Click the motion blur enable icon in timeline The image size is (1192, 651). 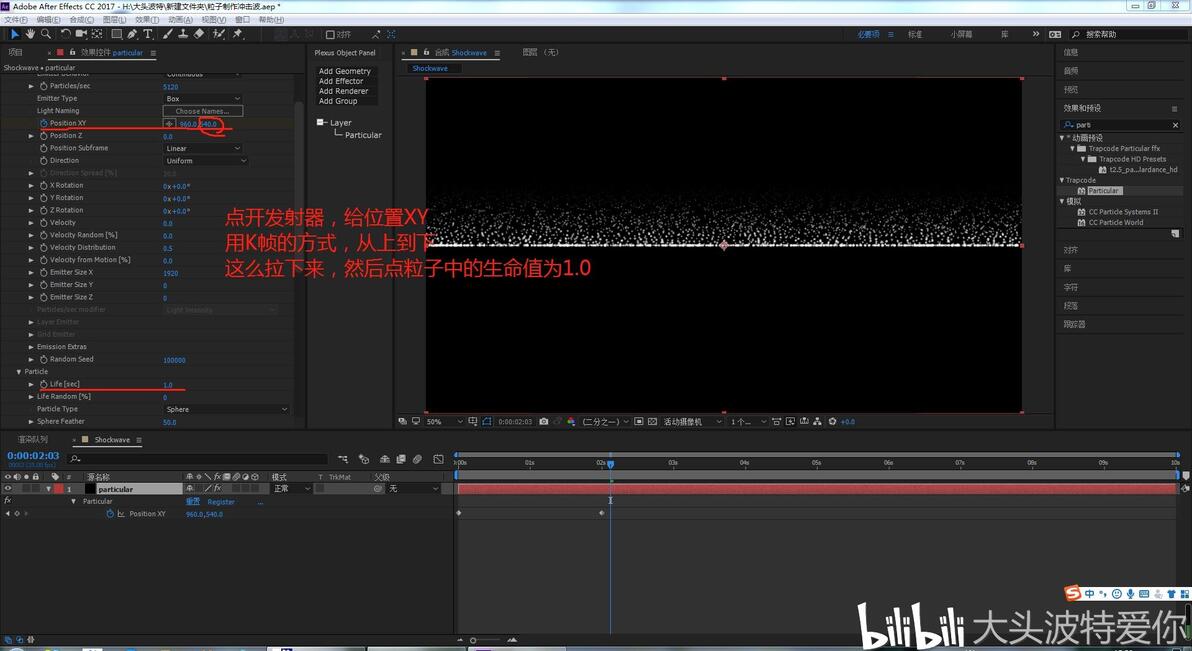pos(417,459)
